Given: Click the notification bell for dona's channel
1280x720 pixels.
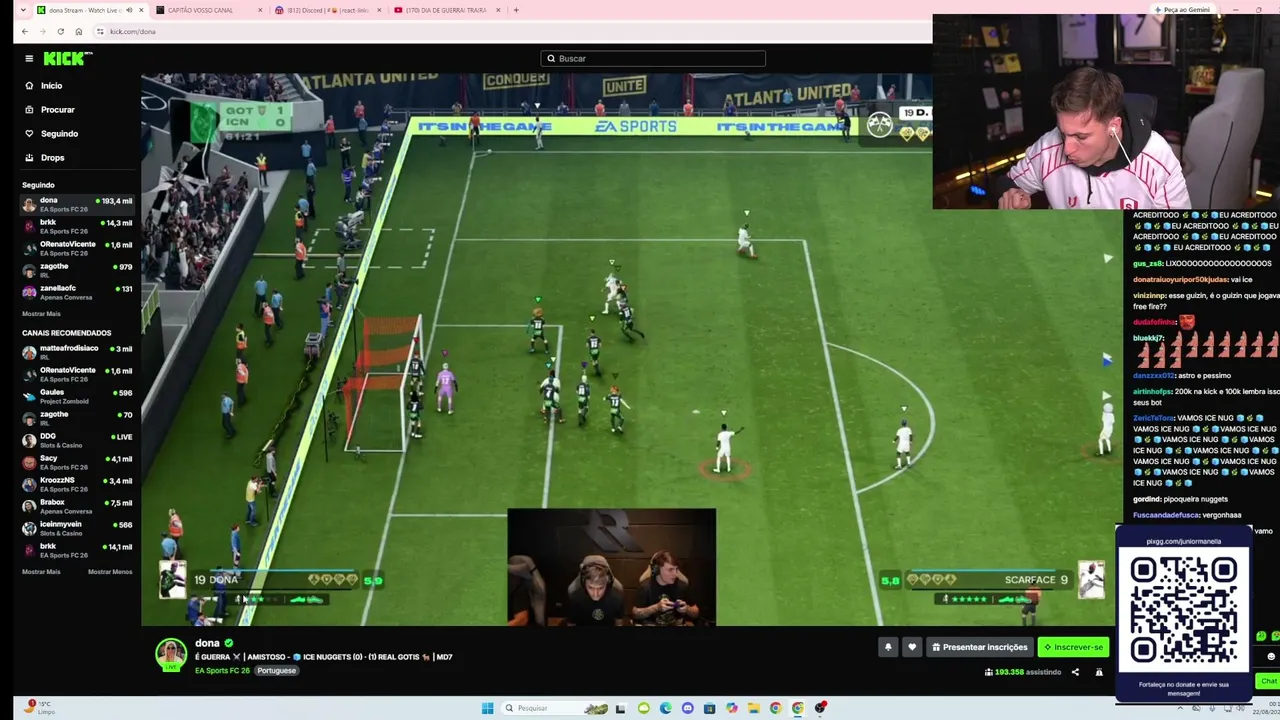Looking at the screenshot, I should tap(887, 647).
